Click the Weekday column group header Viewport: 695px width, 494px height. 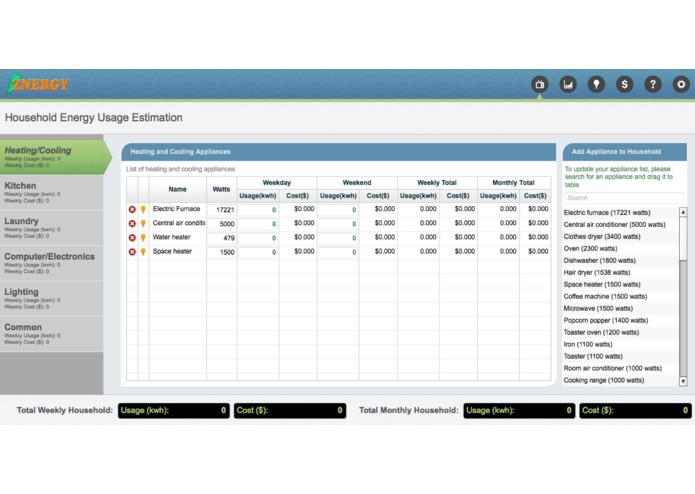click(277, 183)
